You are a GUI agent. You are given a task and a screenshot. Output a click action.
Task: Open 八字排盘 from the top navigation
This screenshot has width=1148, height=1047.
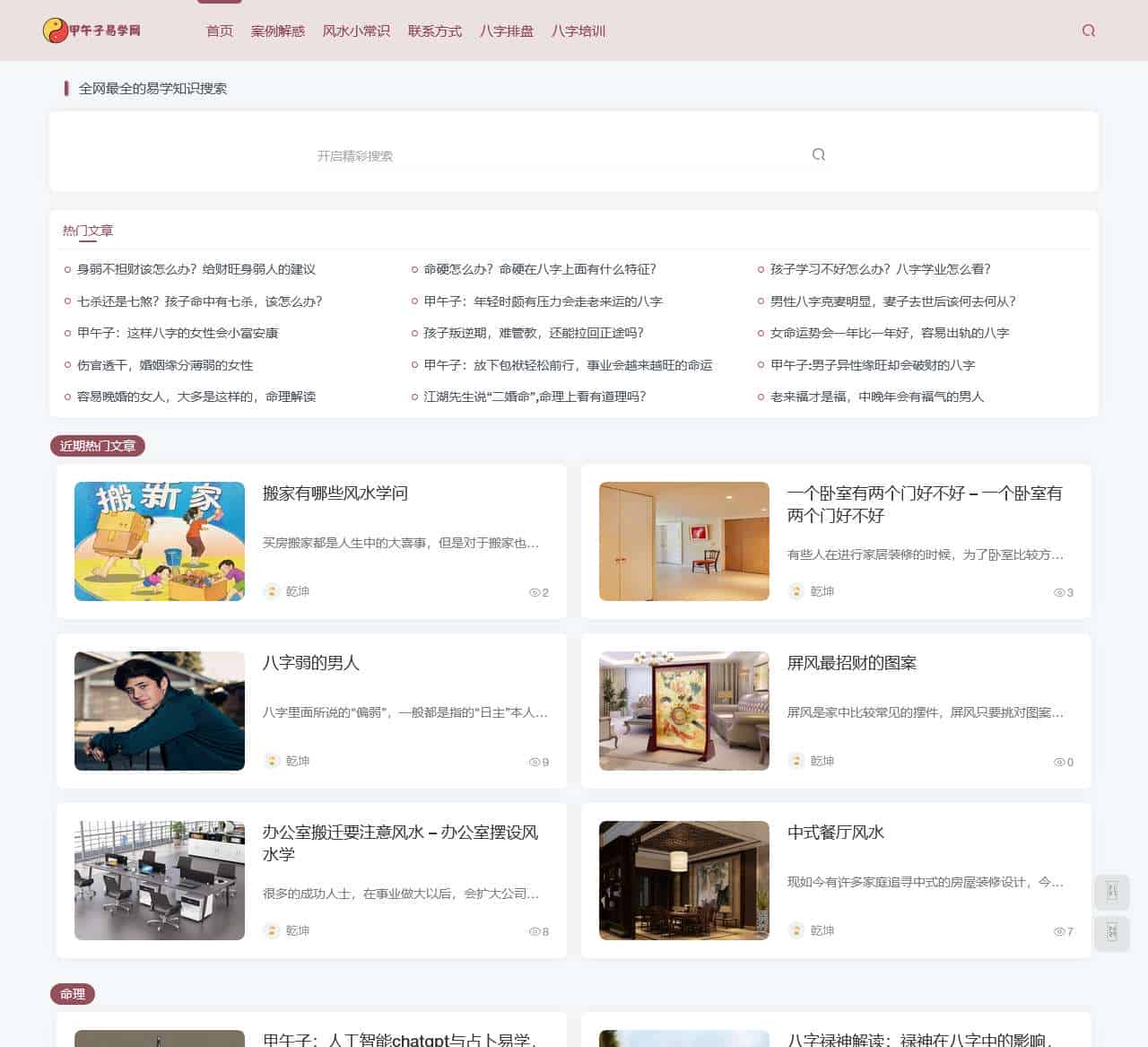(x=506, y=31)
